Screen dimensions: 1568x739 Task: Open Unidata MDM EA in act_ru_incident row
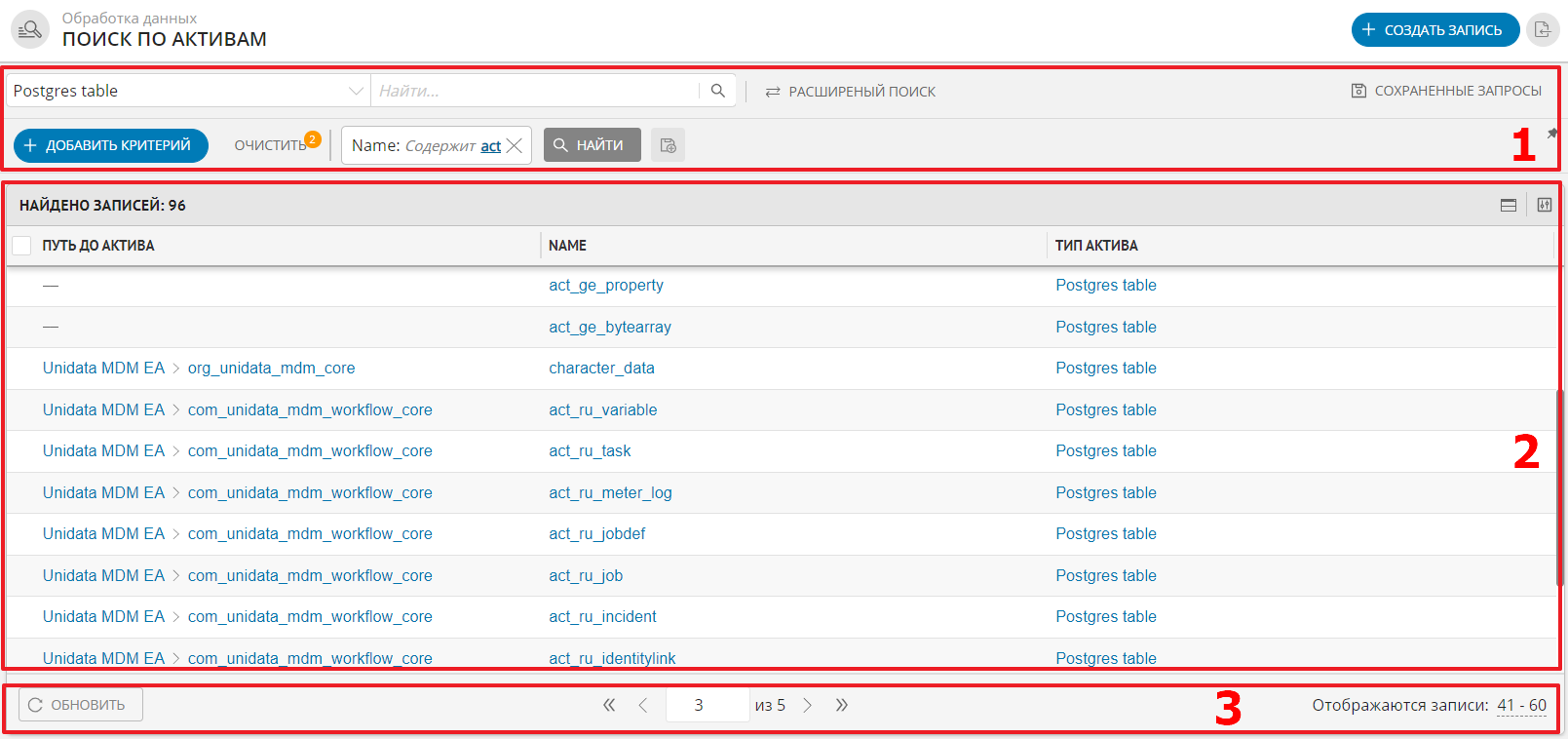coord(103,617)
